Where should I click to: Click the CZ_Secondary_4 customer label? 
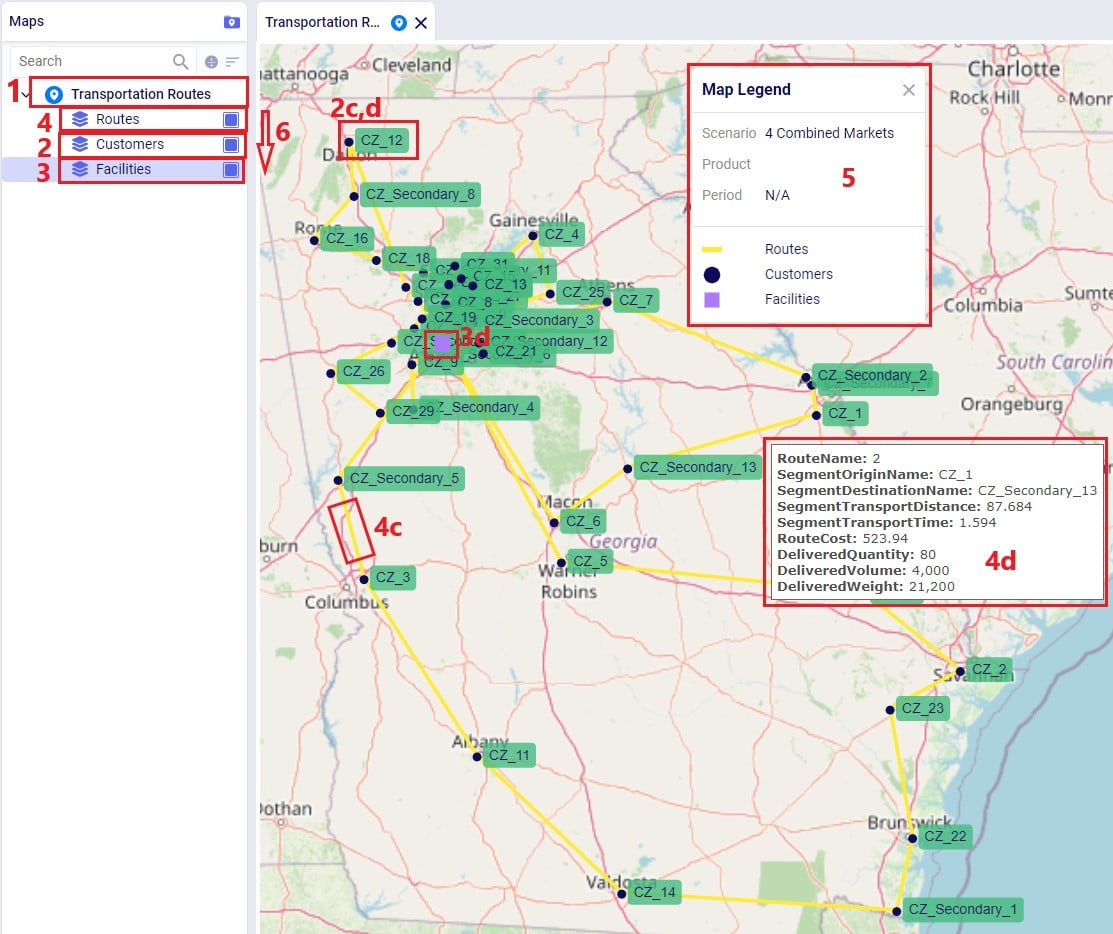(x=490, y=407)
